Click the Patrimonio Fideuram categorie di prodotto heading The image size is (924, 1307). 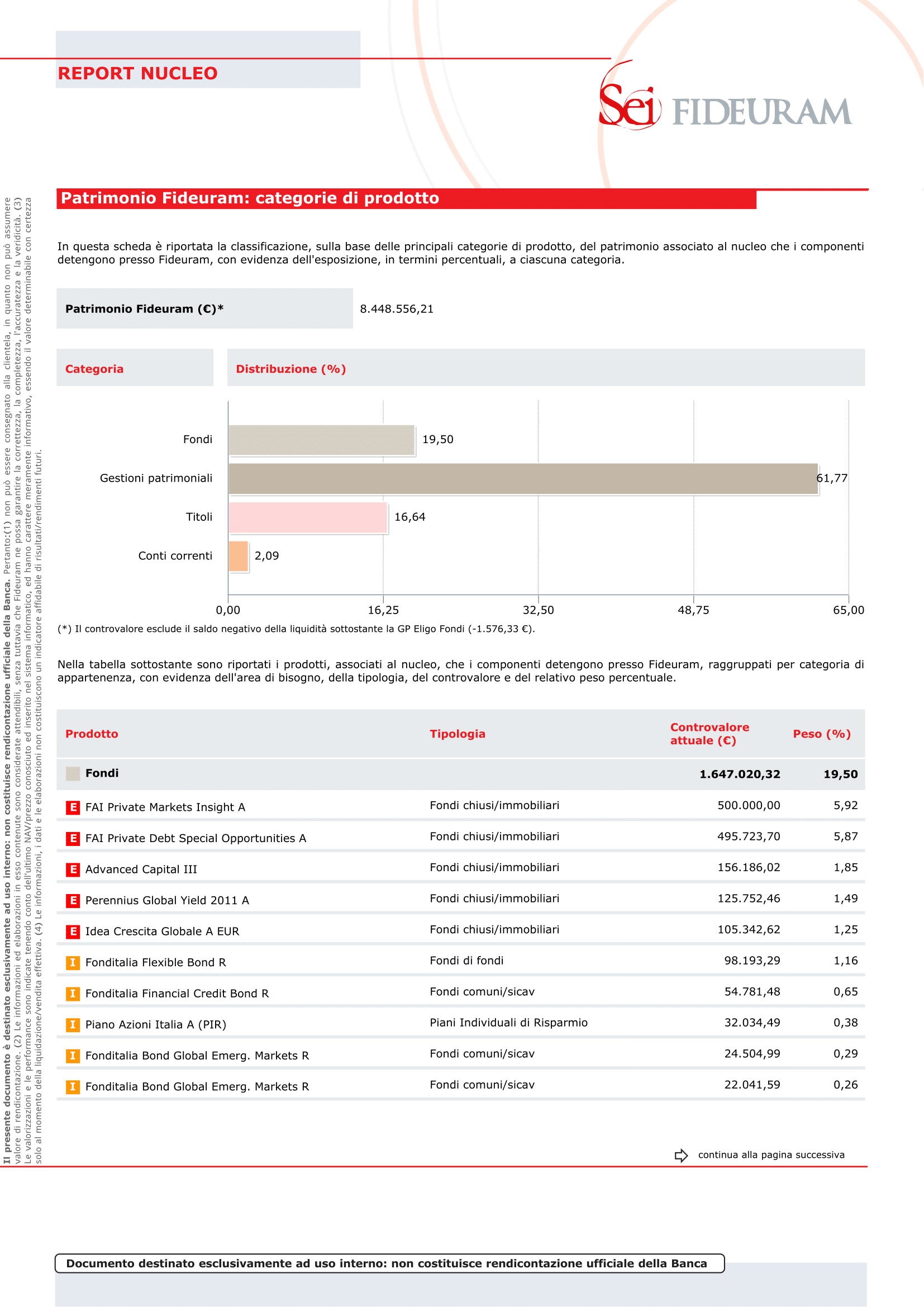[250, 198]
